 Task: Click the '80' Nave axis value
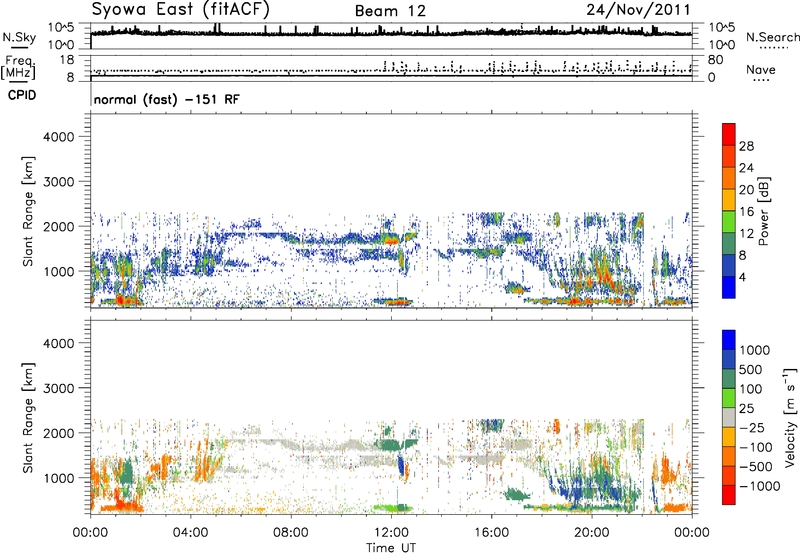[715, 60]
